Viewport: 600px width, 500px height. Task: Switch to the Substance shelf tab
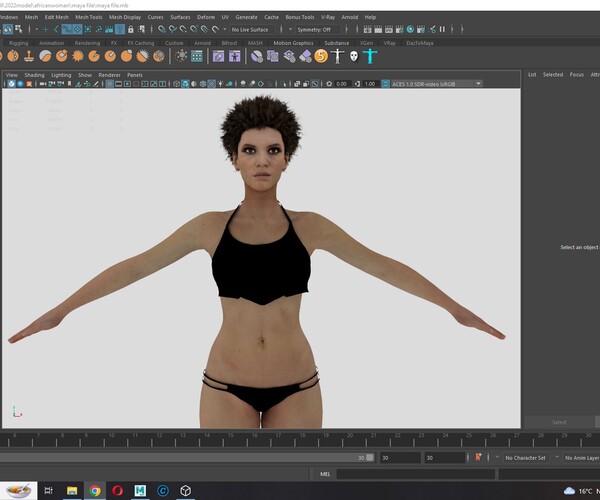[337, 43]
